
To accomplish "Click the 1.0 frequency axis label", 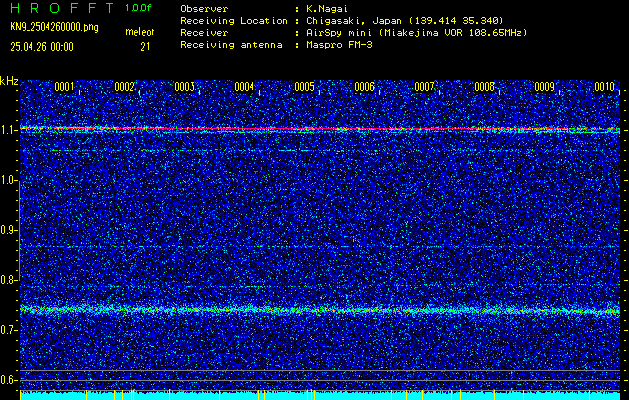I will tap(8, 181).
